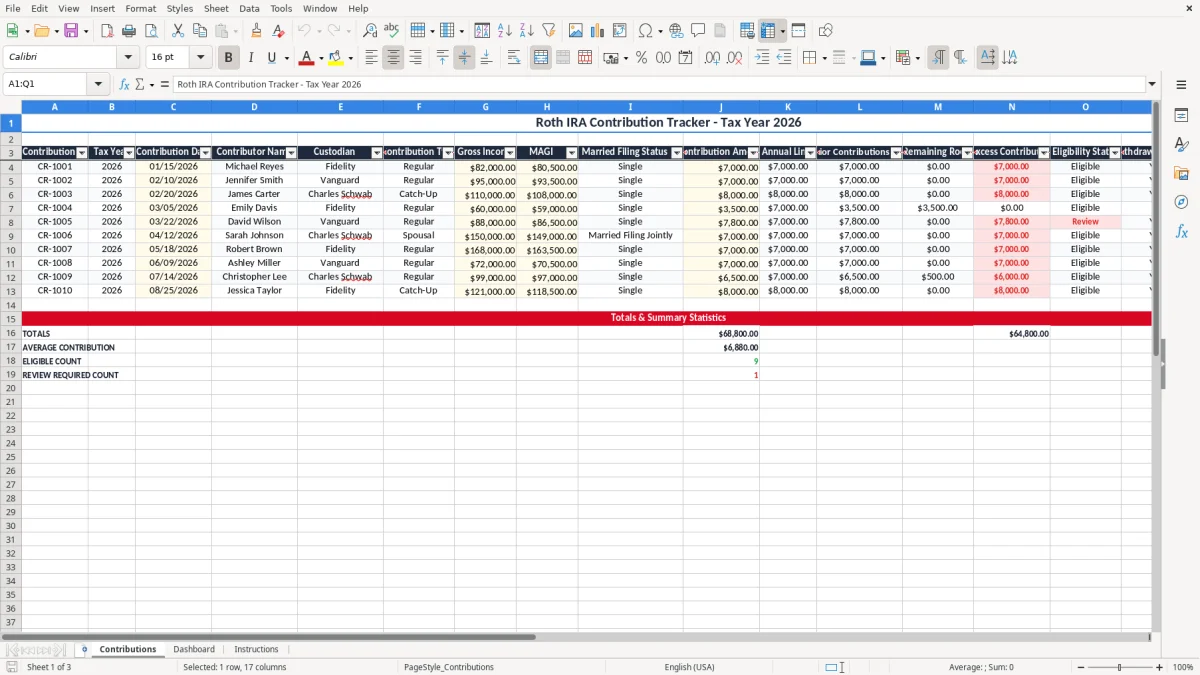Click the 100% zoom level
1200x675 pixels.
1183,667
